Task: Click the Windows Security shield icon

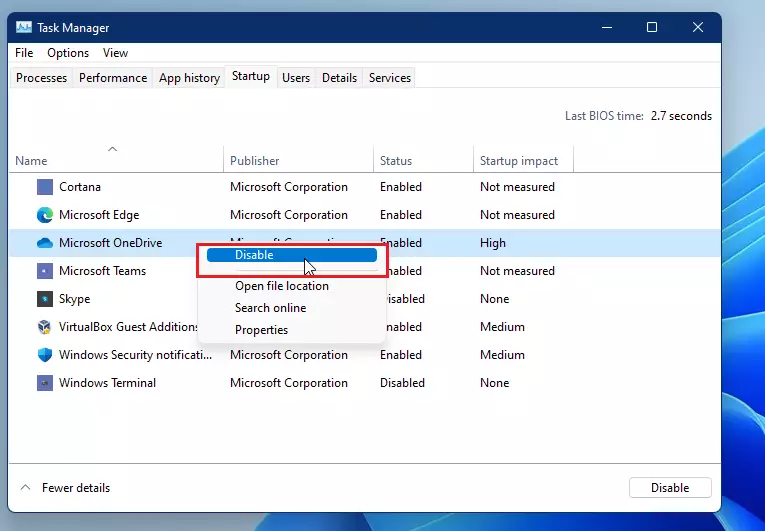Action: click(45, 355)
